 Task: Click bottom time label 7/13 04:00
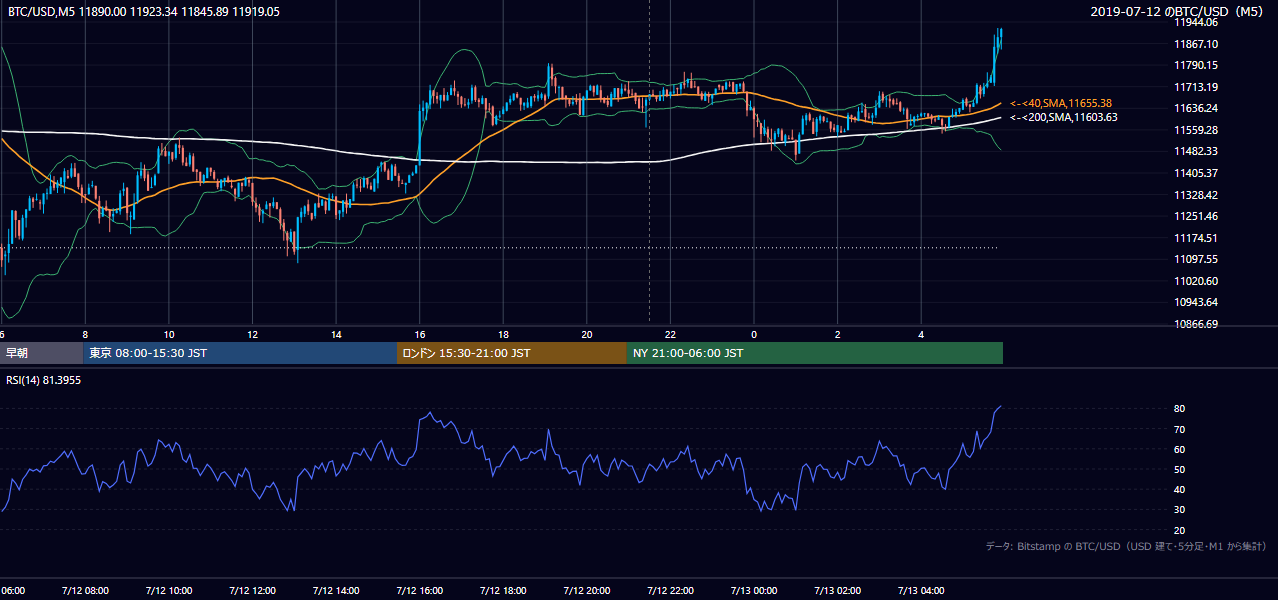[922, 591]
